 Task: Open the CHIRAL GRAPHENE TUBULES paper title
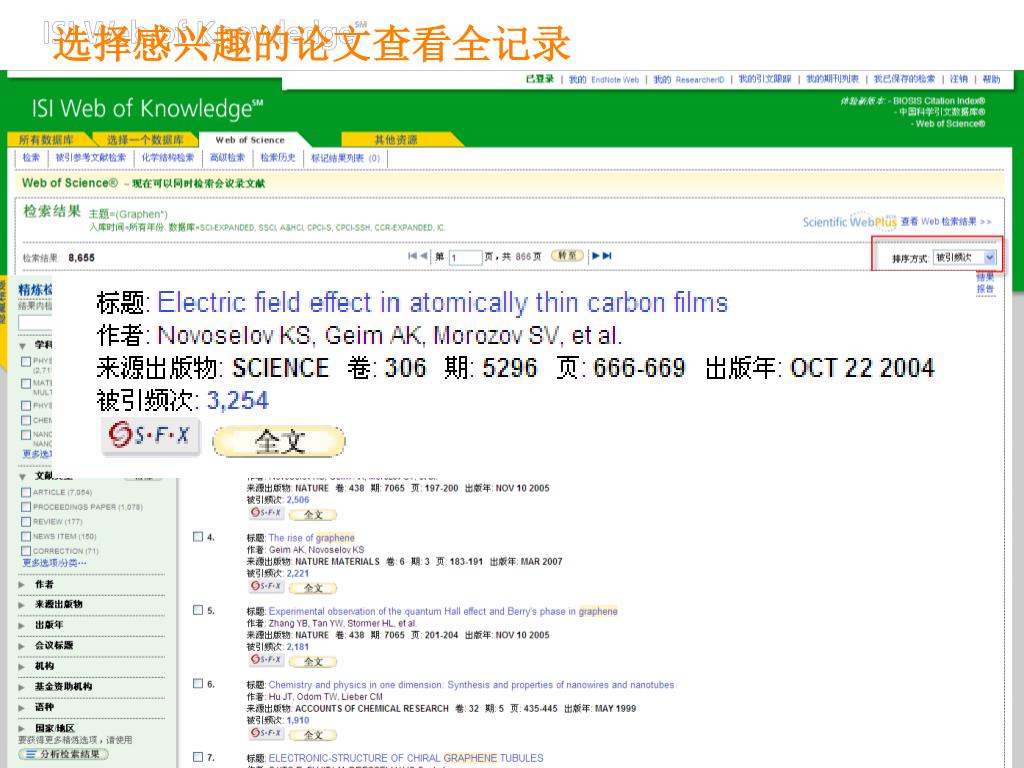point(406,758)
